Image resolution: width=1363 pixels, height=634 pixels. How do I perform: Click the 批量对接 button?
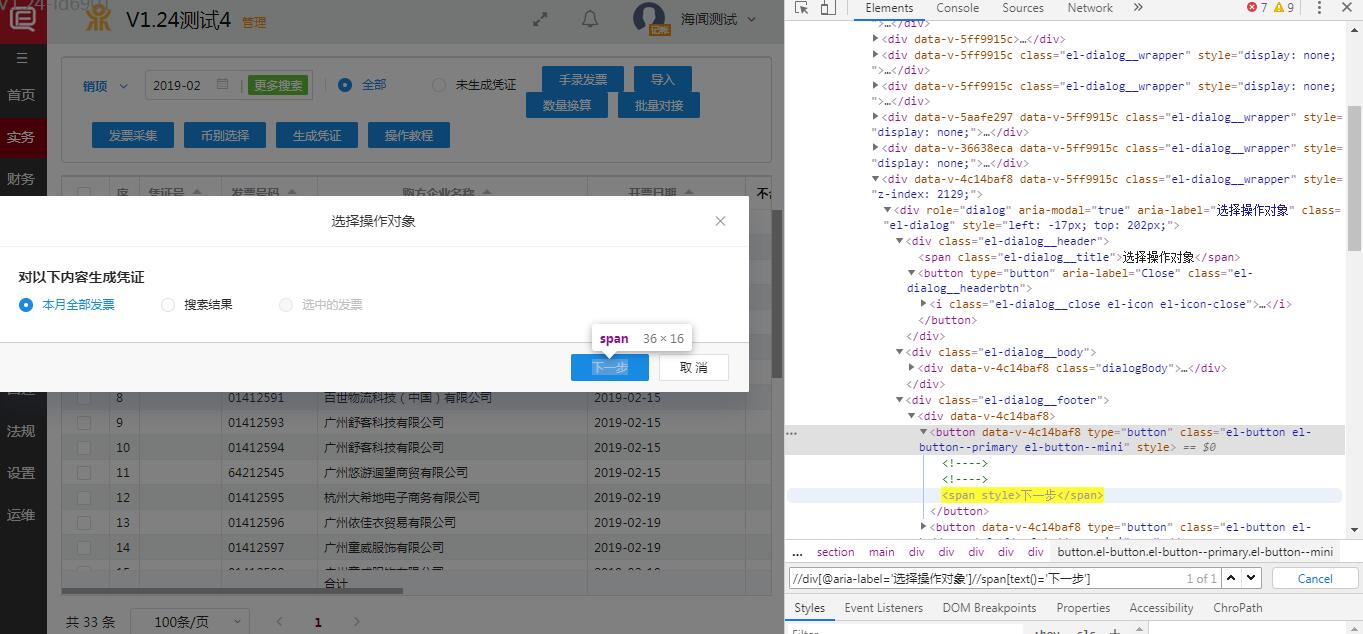coord(658,105)
